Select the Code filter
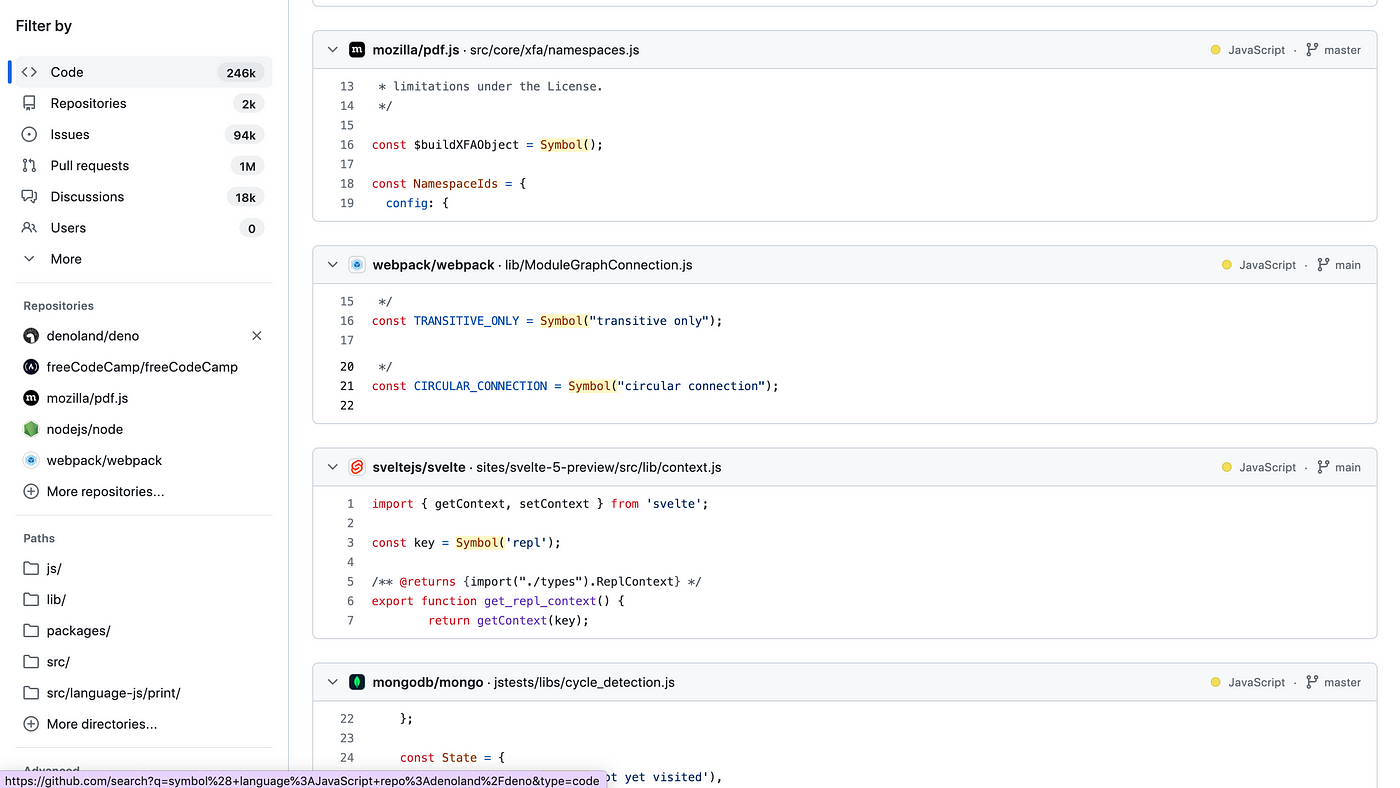This screenshot has height=788, width=1400. 144,72
